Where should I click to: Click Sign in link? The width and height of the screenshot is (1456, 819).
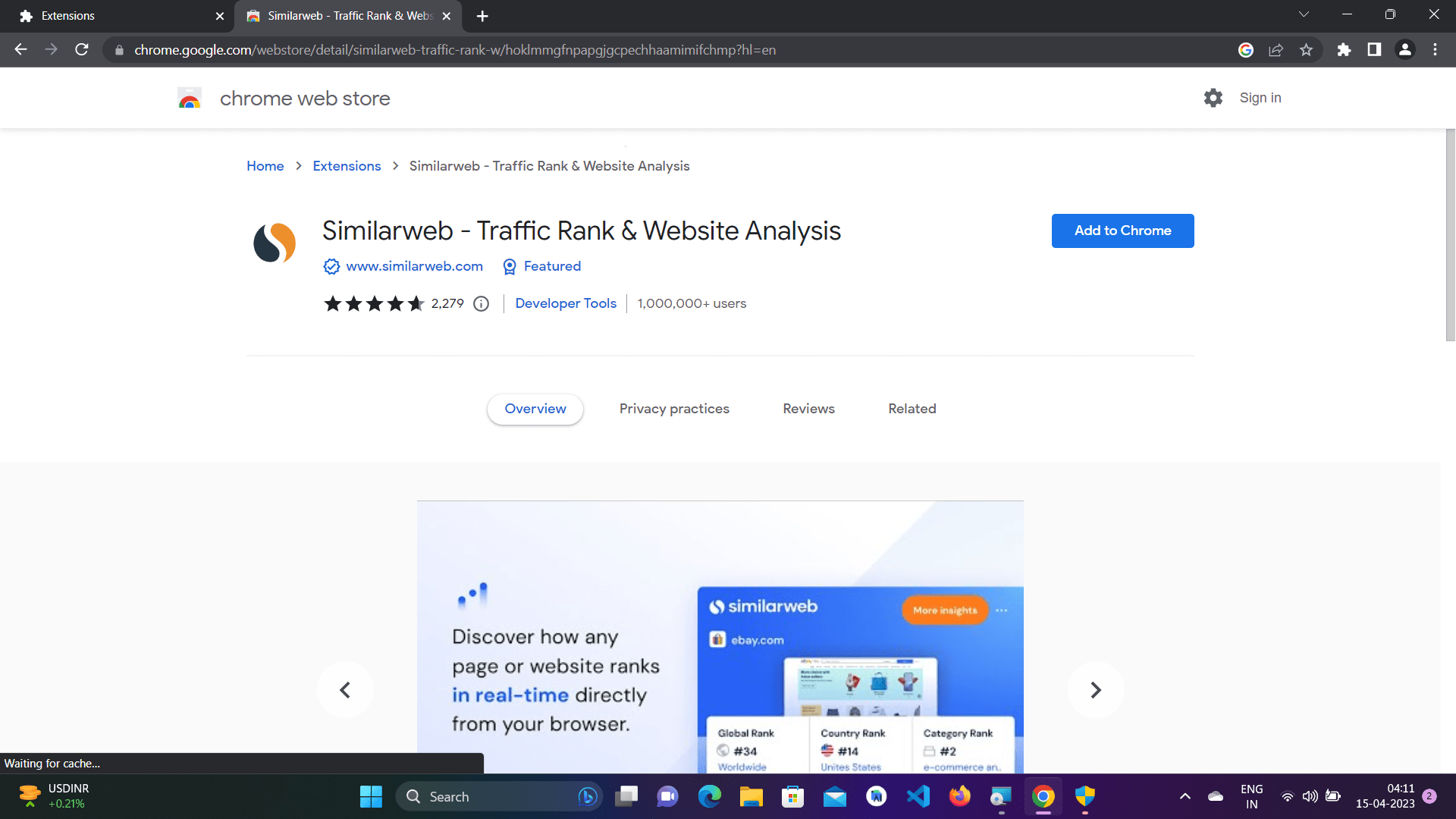pyautogui.click(x=1260, y=98)
